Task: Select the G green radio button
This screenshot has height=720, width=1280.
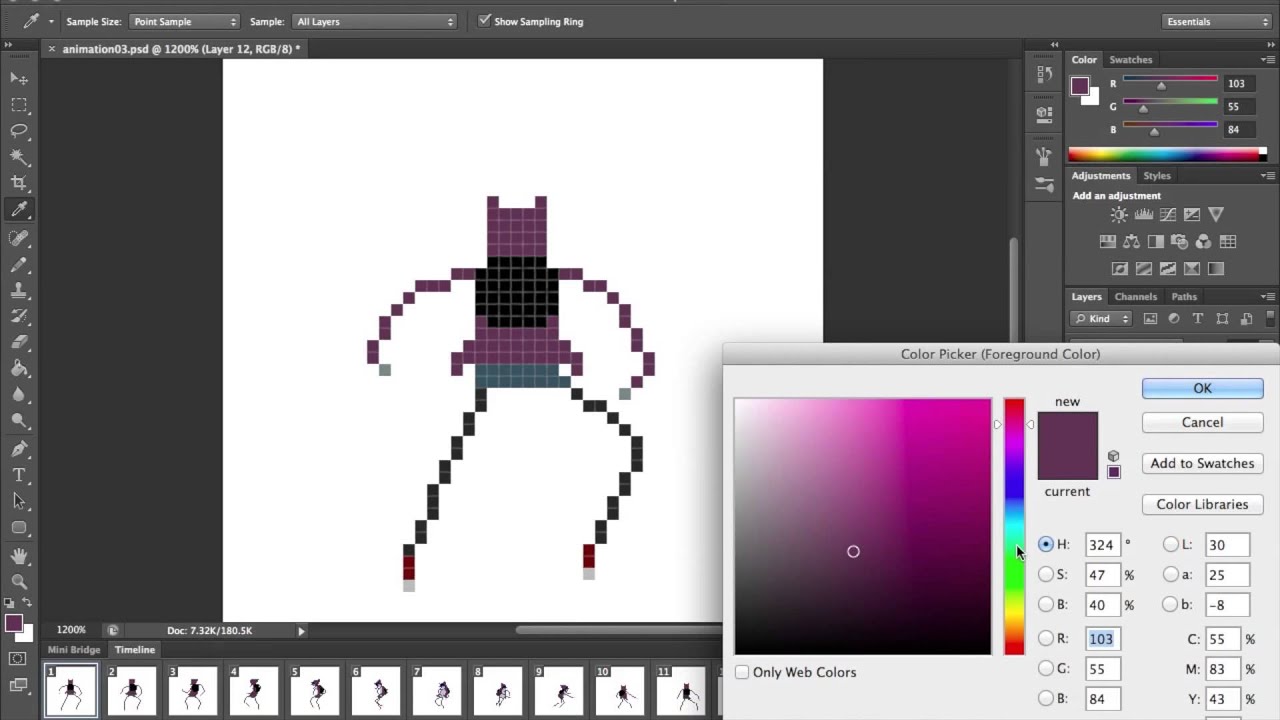Action: click(x=1046, y=668)
